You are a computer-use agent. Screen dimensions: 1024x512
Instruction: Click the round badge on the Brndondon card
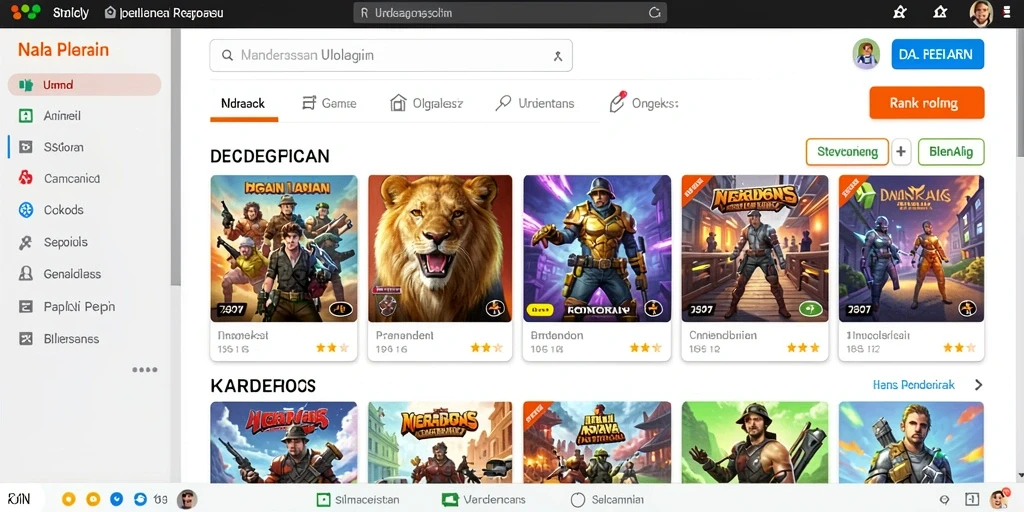654,308
